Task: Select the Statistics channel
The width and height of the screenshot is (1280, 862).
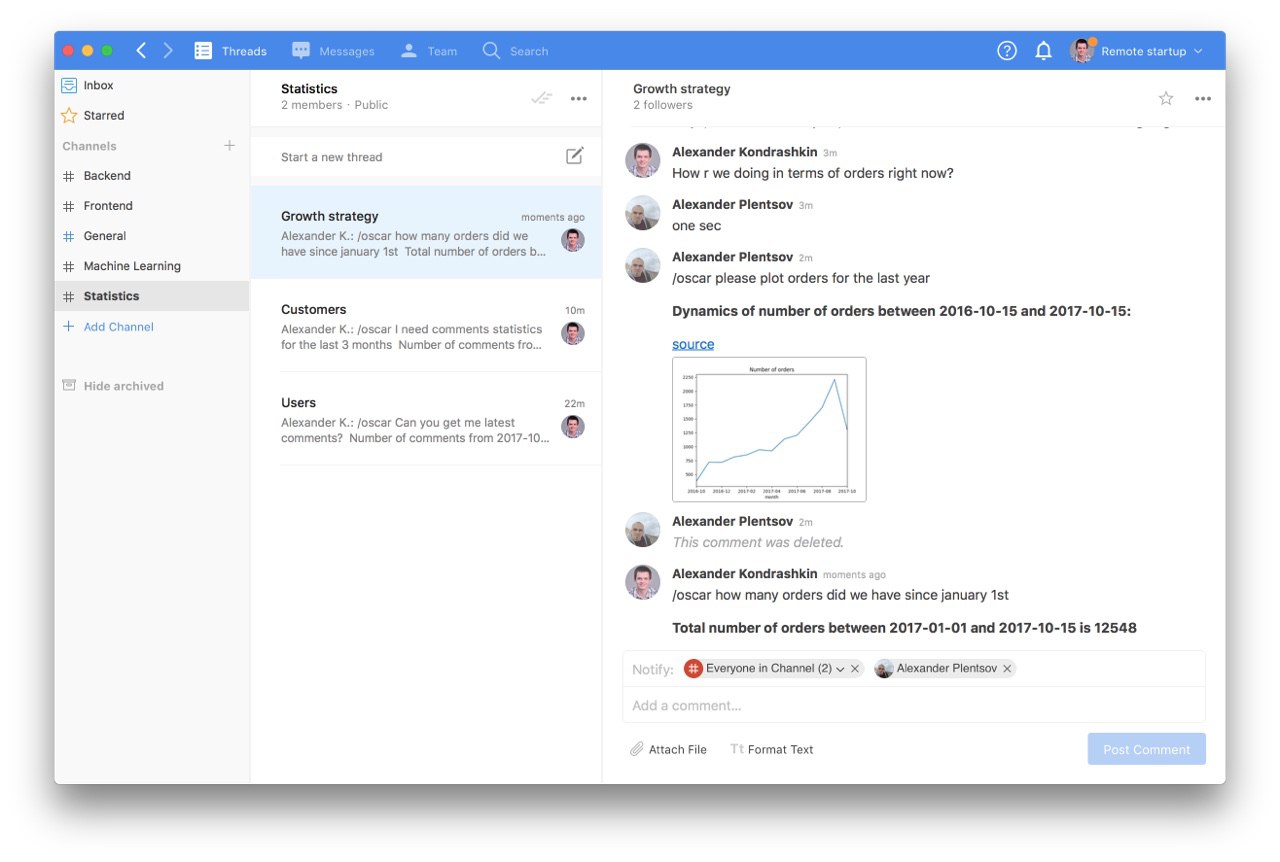Action: [x=151, y=296]
